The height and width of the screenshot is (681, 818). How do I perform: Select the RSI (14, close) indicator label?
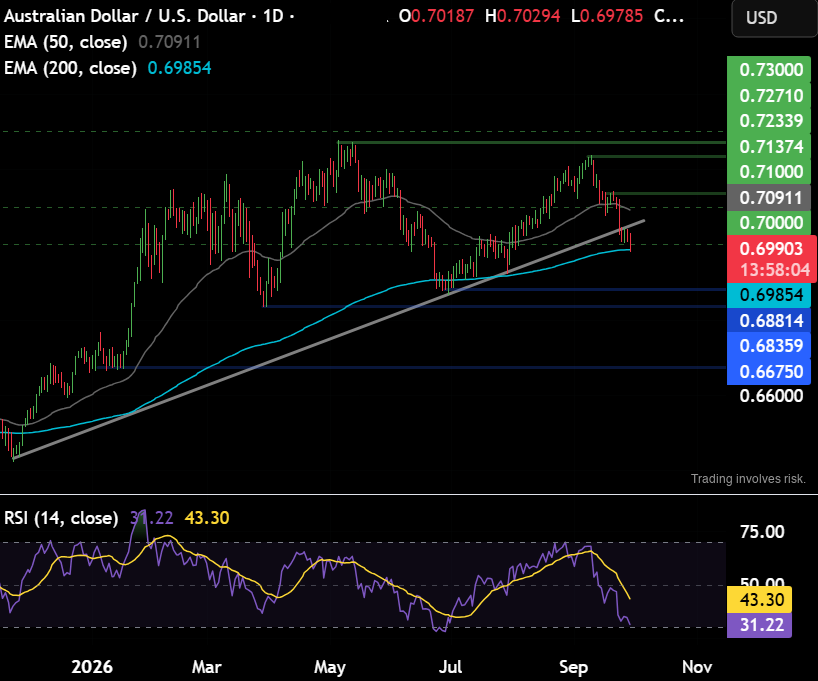point(61,518)
